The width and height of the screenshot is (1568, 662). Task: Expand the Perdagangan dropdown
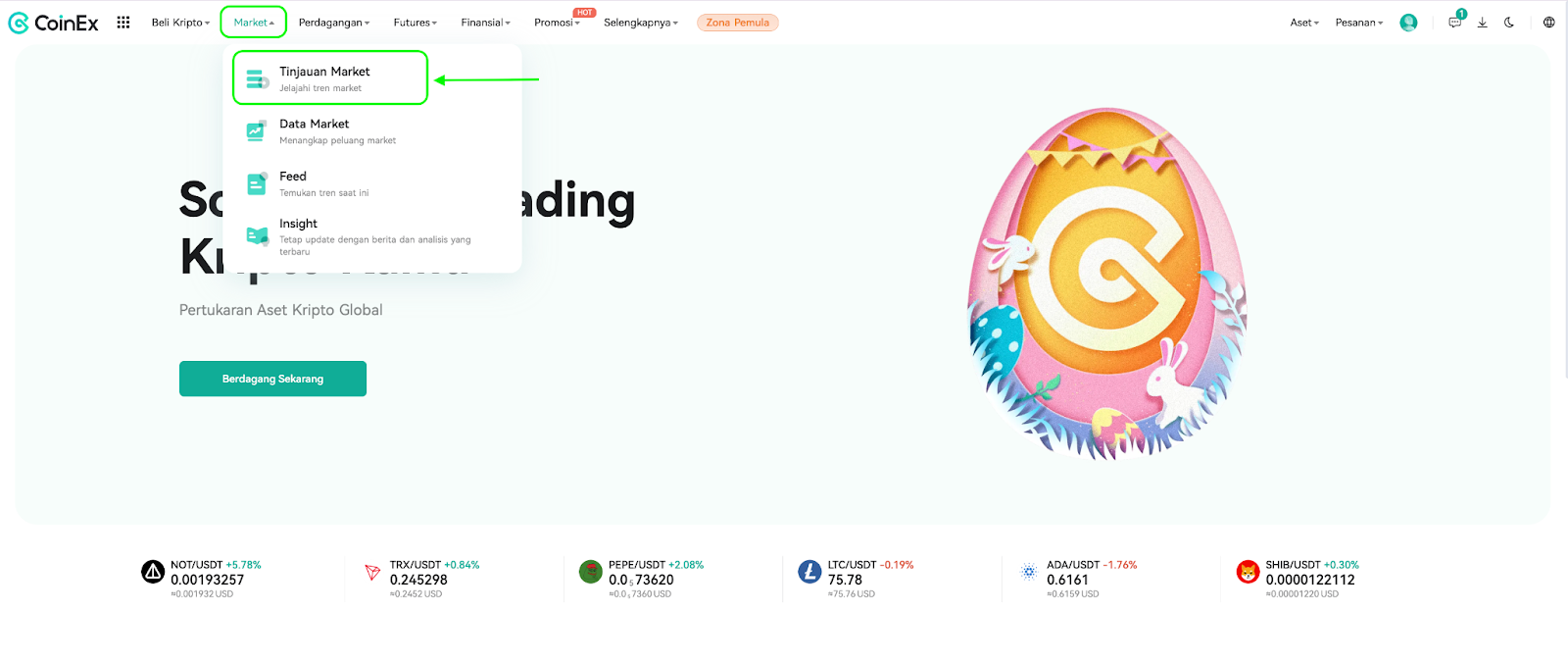click(x=334, y=23)
